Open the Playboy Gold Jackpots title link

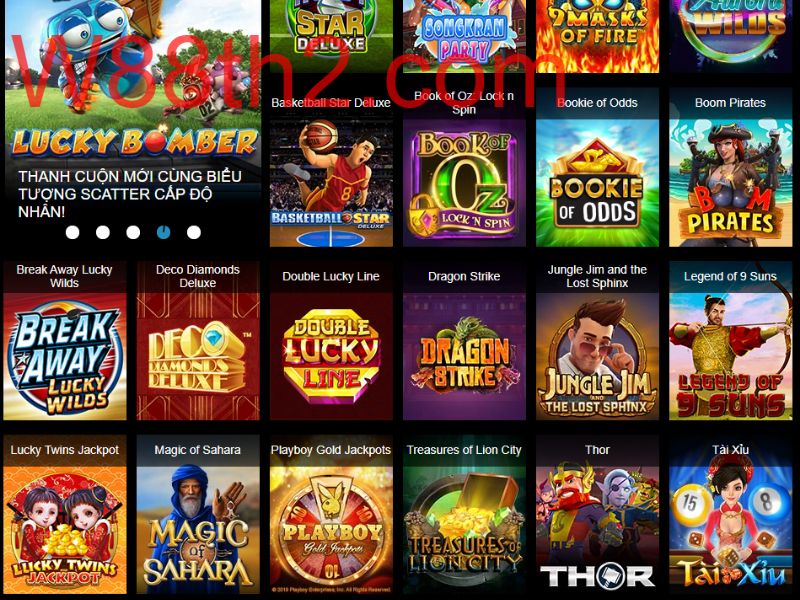(331, 450)
